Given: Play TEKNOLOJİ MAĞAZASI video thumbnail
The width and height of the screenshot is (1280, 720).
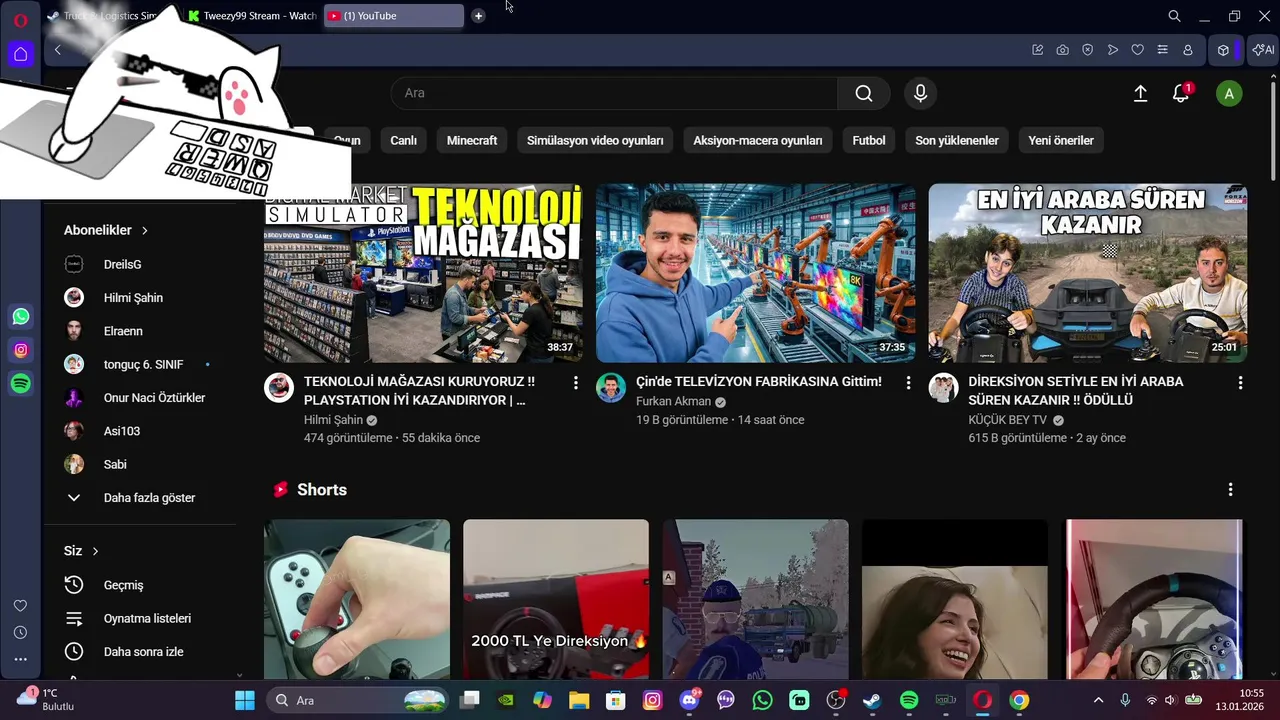Looking at the screenshot, I should click(x=423, y=273).
